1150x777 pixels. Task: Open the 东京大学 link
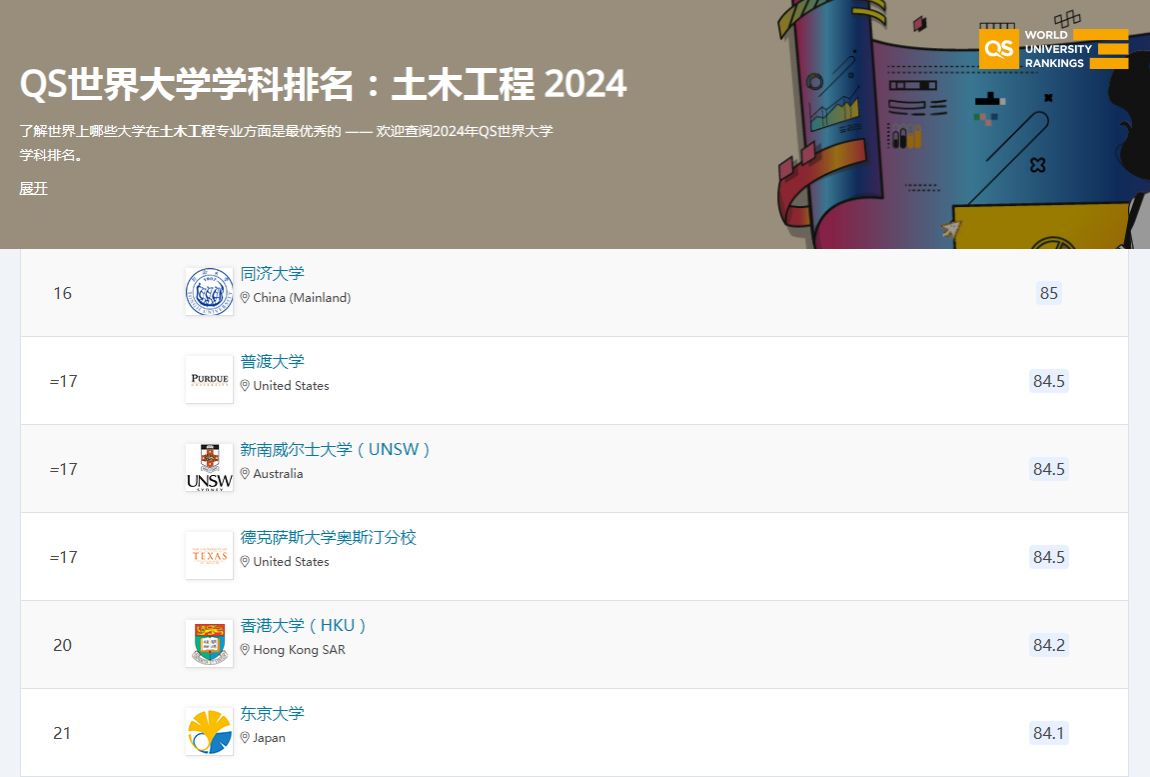click(272, 714)
